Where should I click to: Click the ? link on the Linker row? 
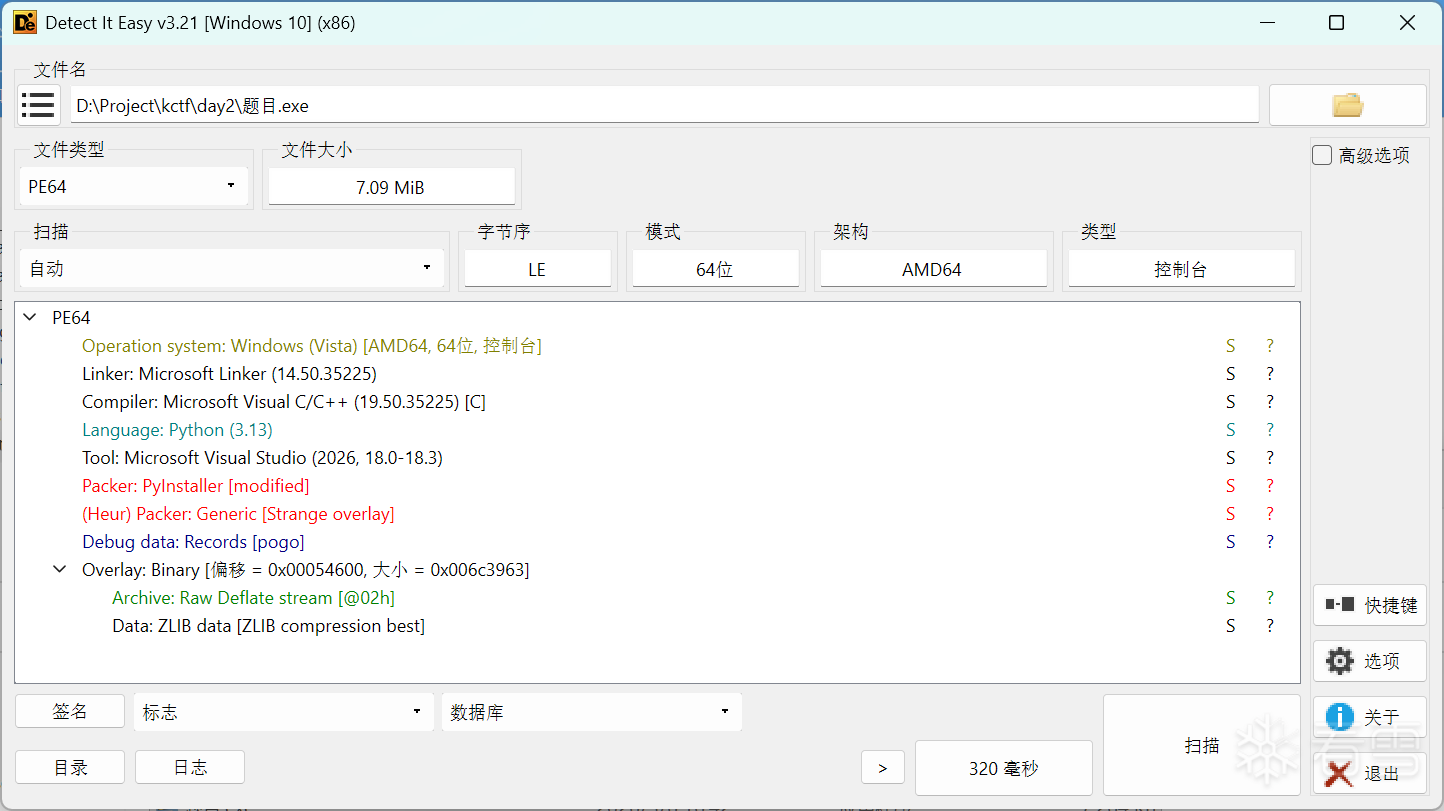[x=1270, y=374]
